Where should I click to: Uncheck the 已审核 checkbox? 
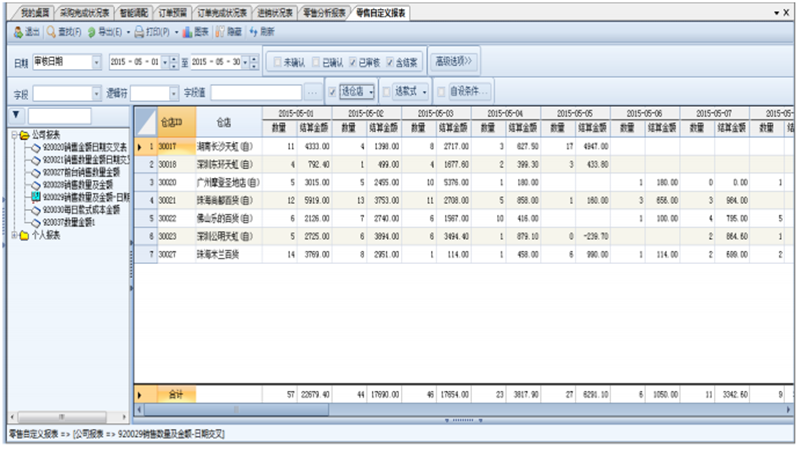(353, 63)
